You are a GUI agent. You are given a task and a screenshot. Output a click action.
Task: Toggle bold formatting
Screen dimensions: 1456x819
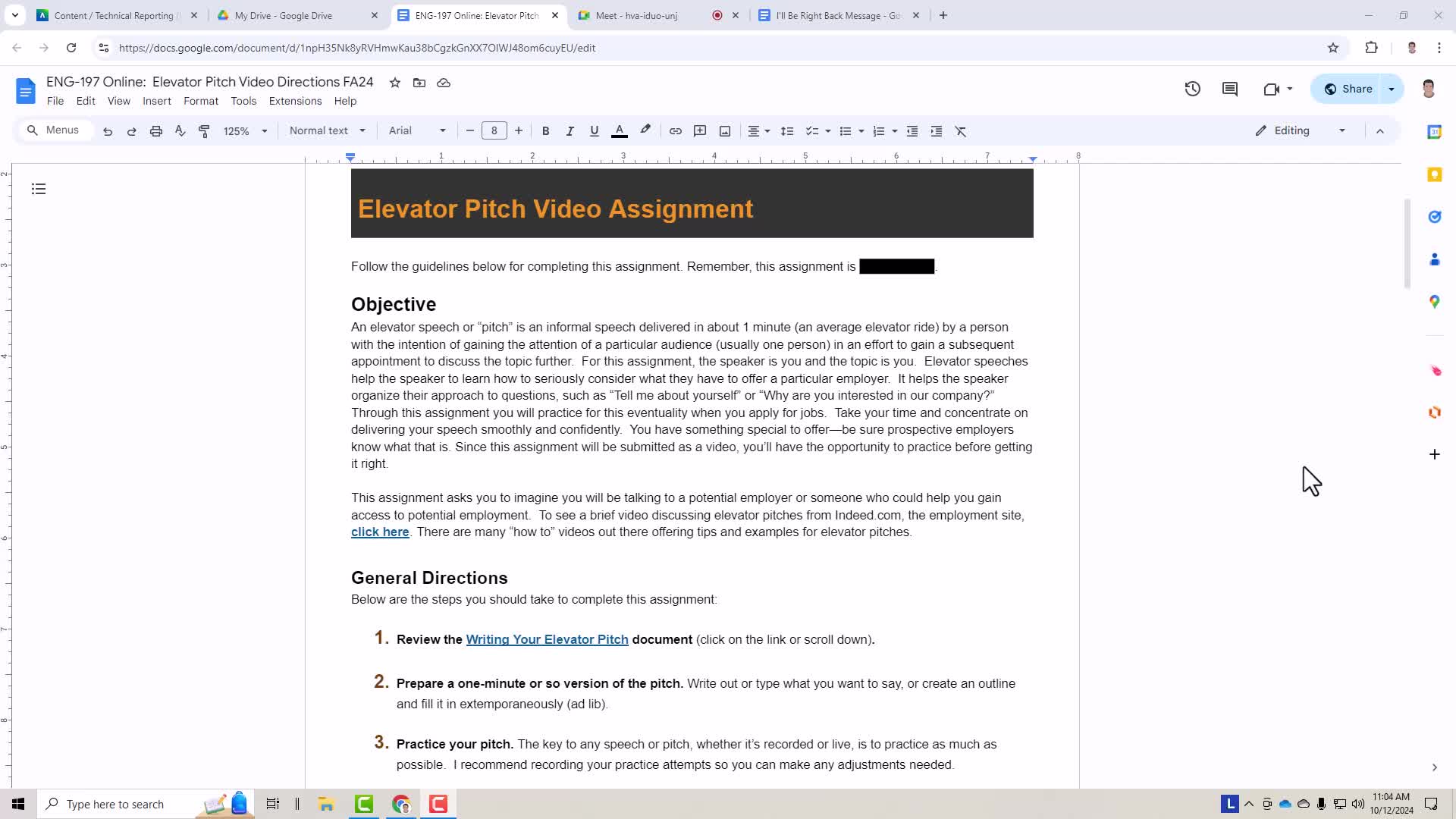(x=545, y=131)
